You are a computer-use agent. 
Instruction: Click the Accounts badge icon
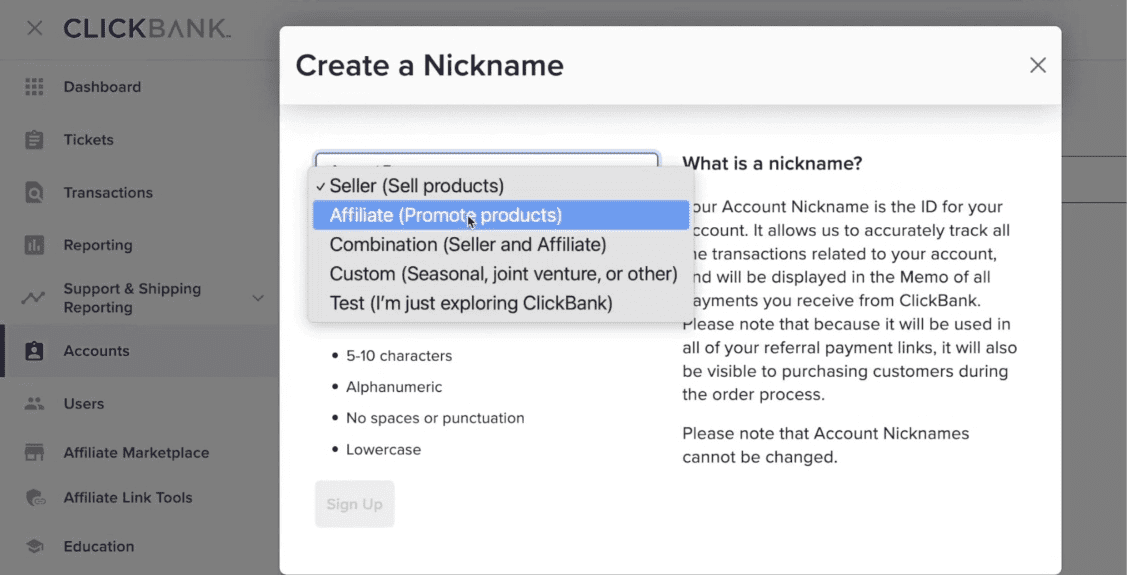coord(34,351)
